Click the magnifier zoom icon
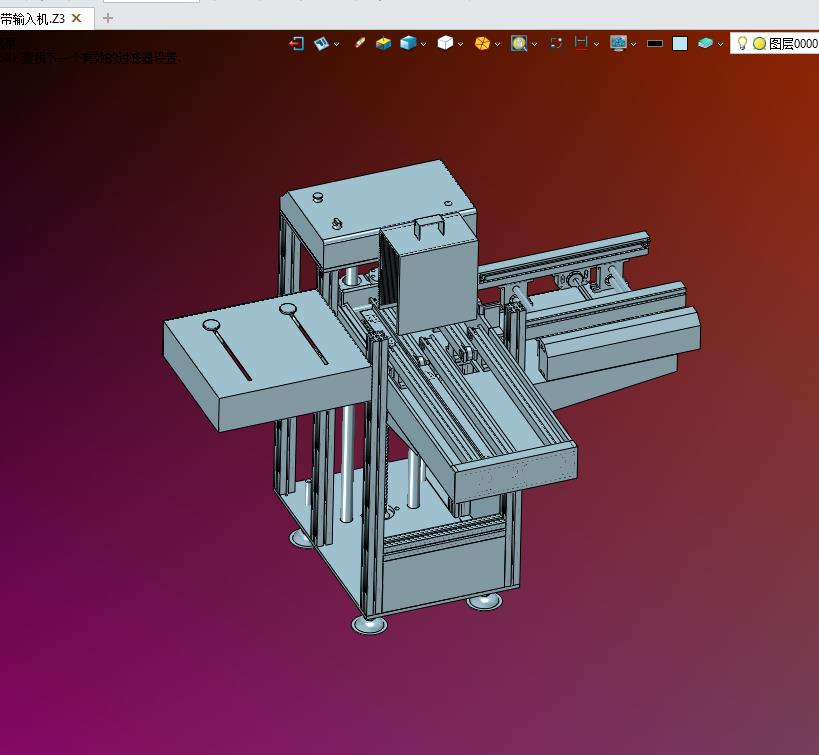 click(519, 43)
